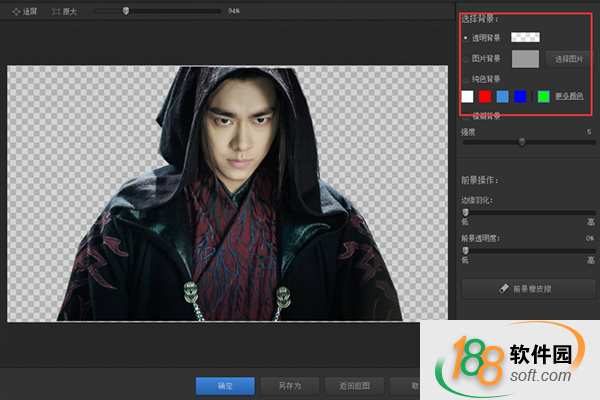
Task: Click the 另存为 save as button
Action: tap(290, 386)
